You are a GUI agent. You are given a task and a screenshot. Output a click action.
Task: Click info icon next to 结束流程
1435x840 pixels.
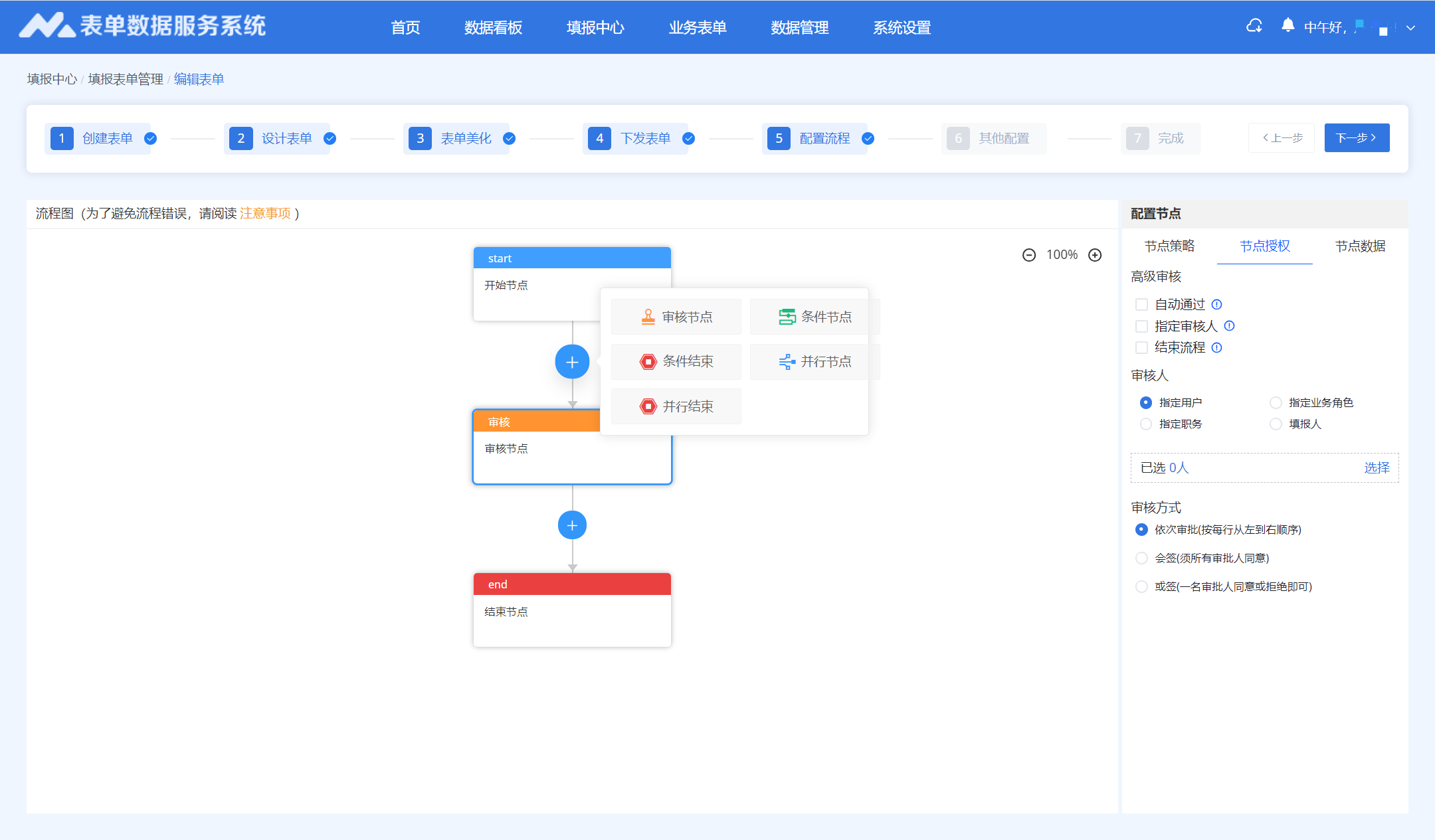1217,347
